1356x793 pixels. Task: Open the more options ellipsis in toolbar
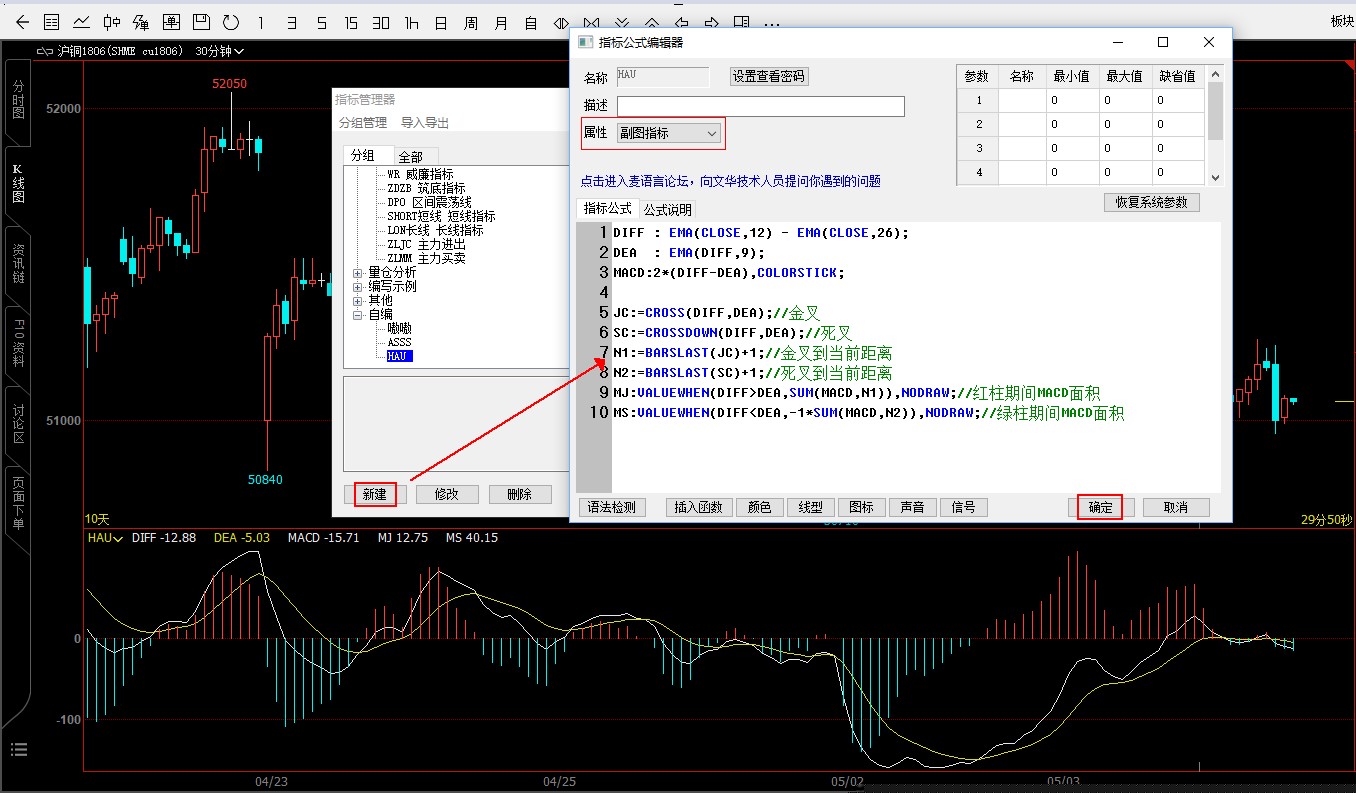click(x=771, y=22)
